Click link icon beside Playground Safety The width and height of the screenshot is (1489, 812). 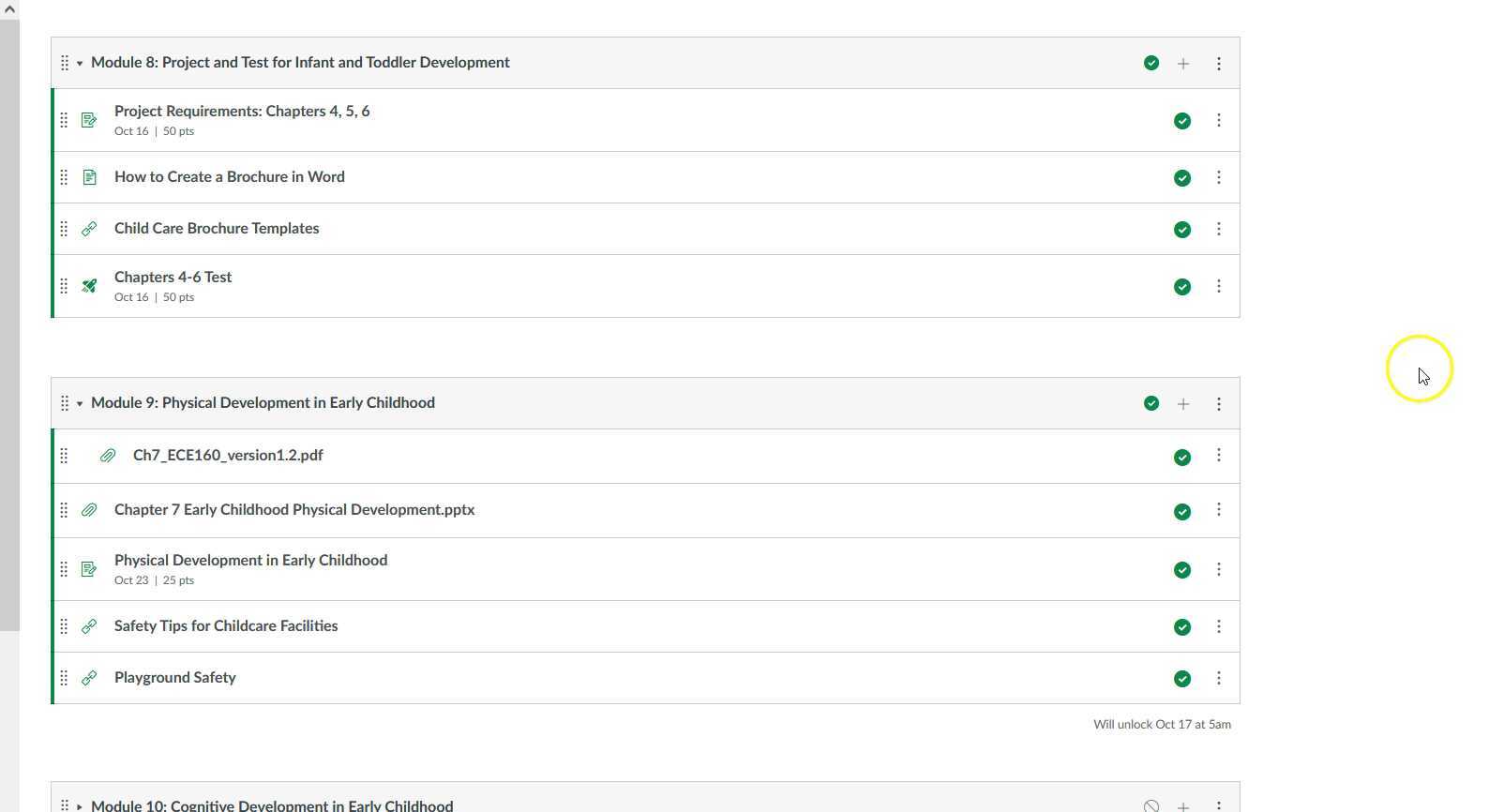click(x=89, y=678)
